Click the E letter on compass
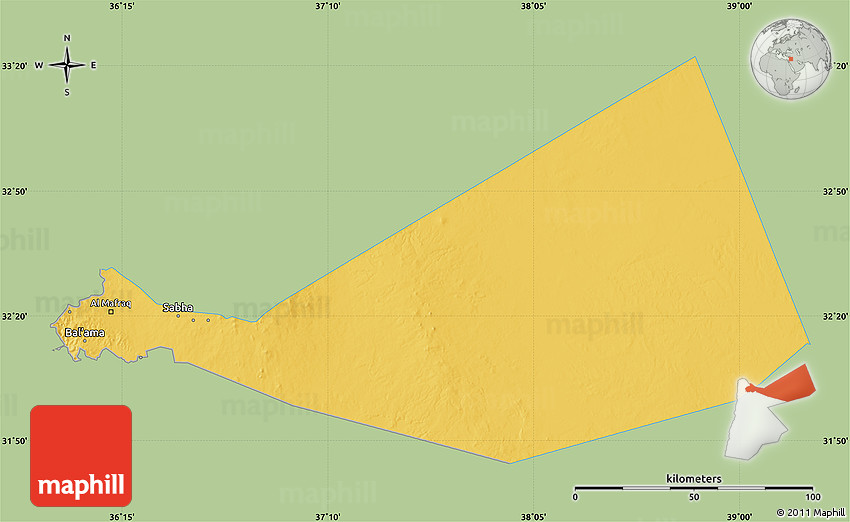The image size is (850, 522). (93, 65)
